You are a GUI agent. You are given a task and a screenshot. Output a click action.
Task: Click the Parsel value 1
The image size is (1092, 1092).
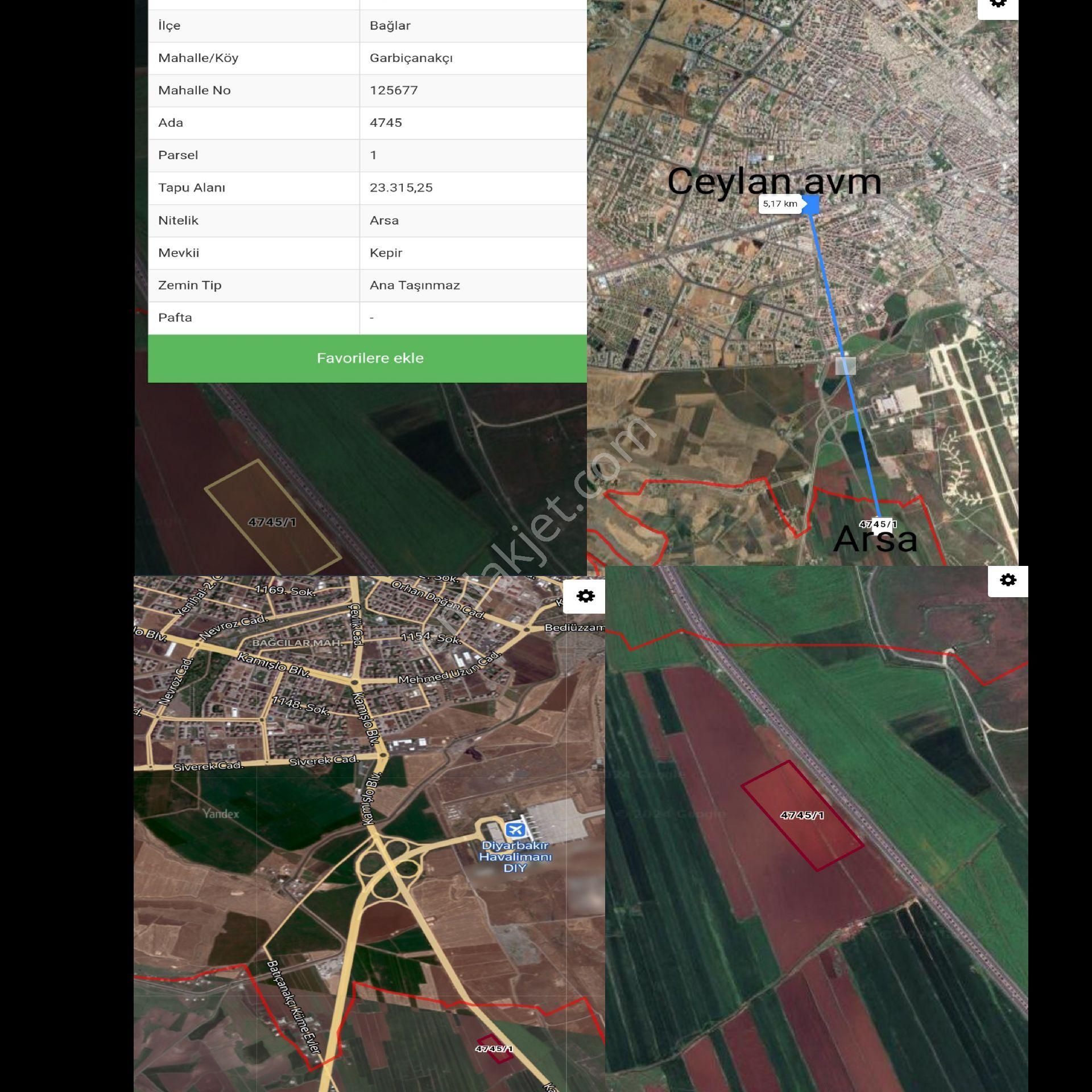pos(373,155)
